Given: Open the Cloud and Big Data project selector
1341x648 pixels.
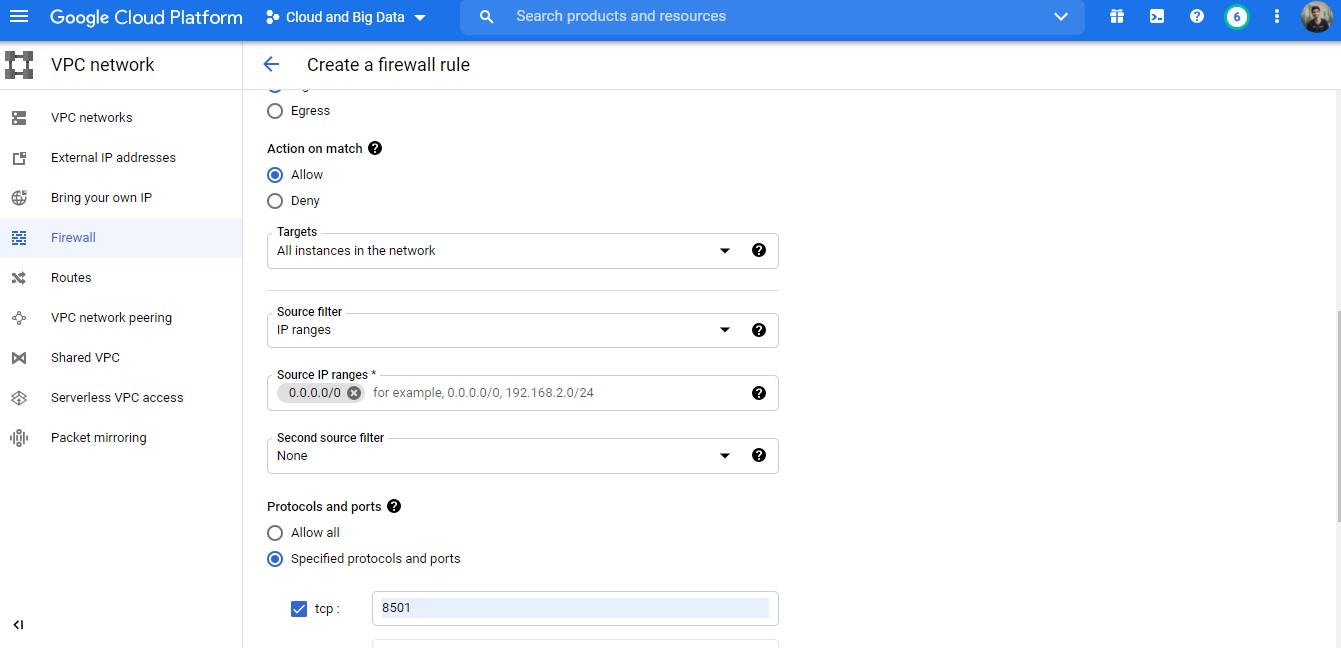Looking at the screenshot, I should click(345, 16).
